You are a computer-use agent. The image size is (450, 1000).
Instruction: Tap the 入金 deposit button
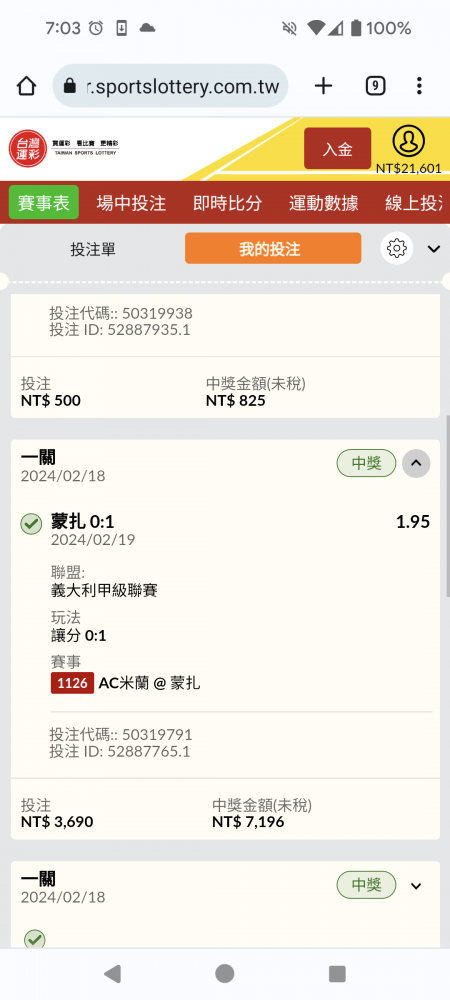[337, 149]
